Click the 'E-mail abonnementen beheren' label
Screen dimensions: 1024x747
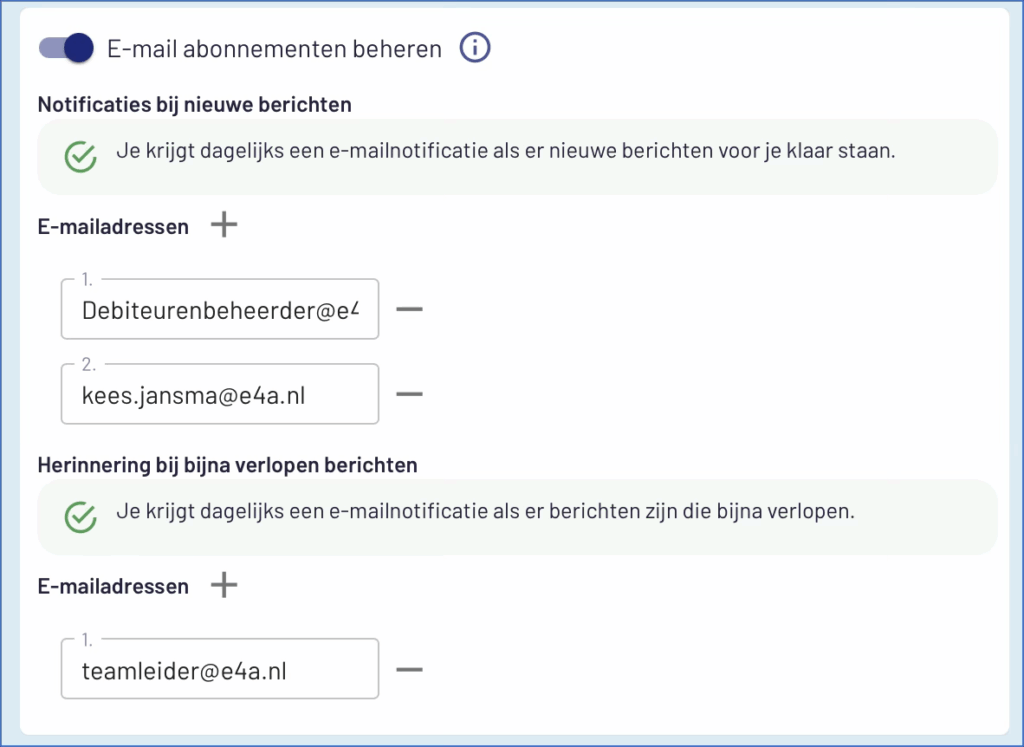click(x=274, y=49)
